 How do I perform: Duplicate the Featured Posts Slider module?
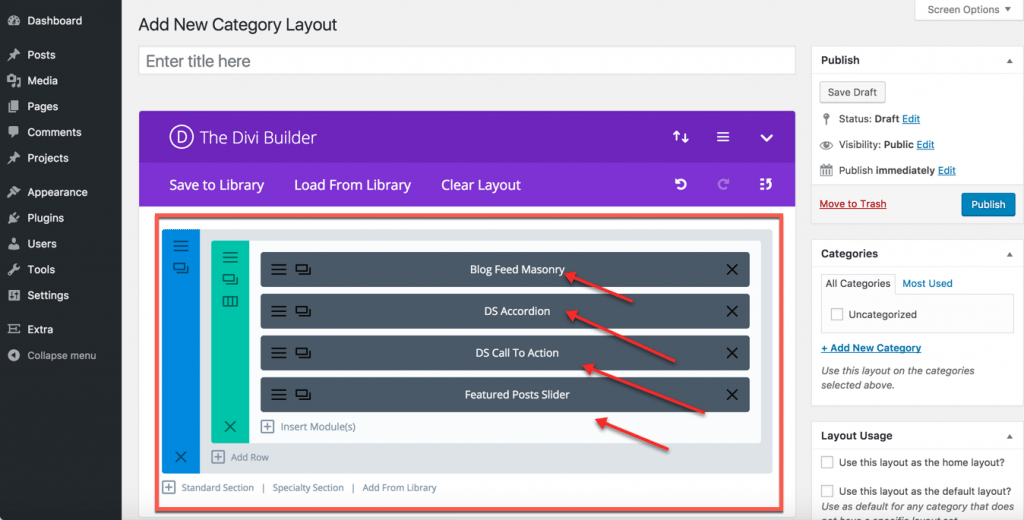pyautogui.click(x=302, y=395)
